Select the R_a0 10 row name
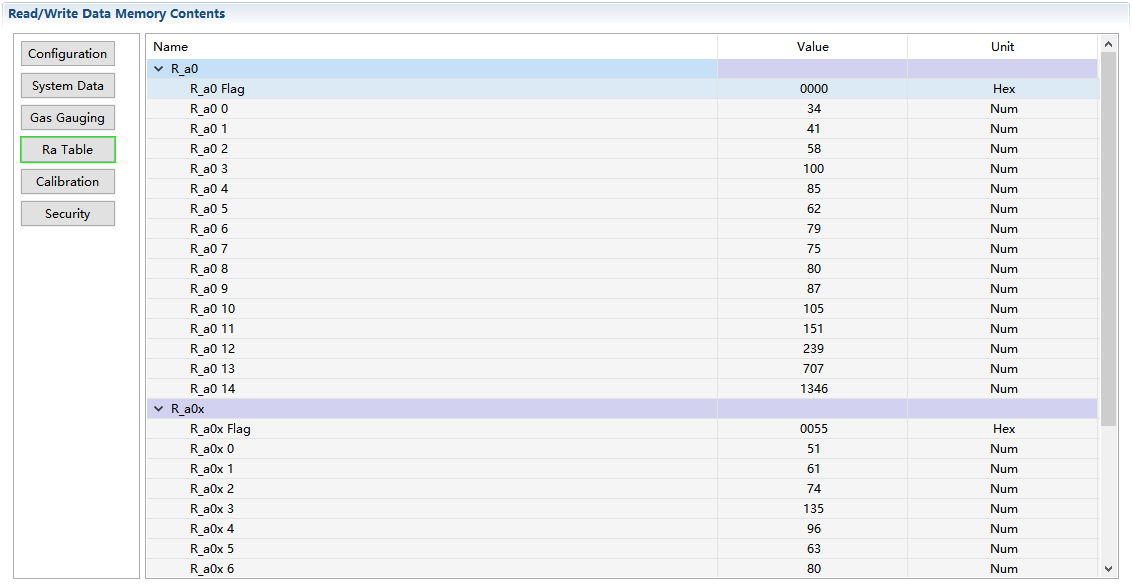The height and width of the screenshot is (588, 1132). click(x=212, y=308)
